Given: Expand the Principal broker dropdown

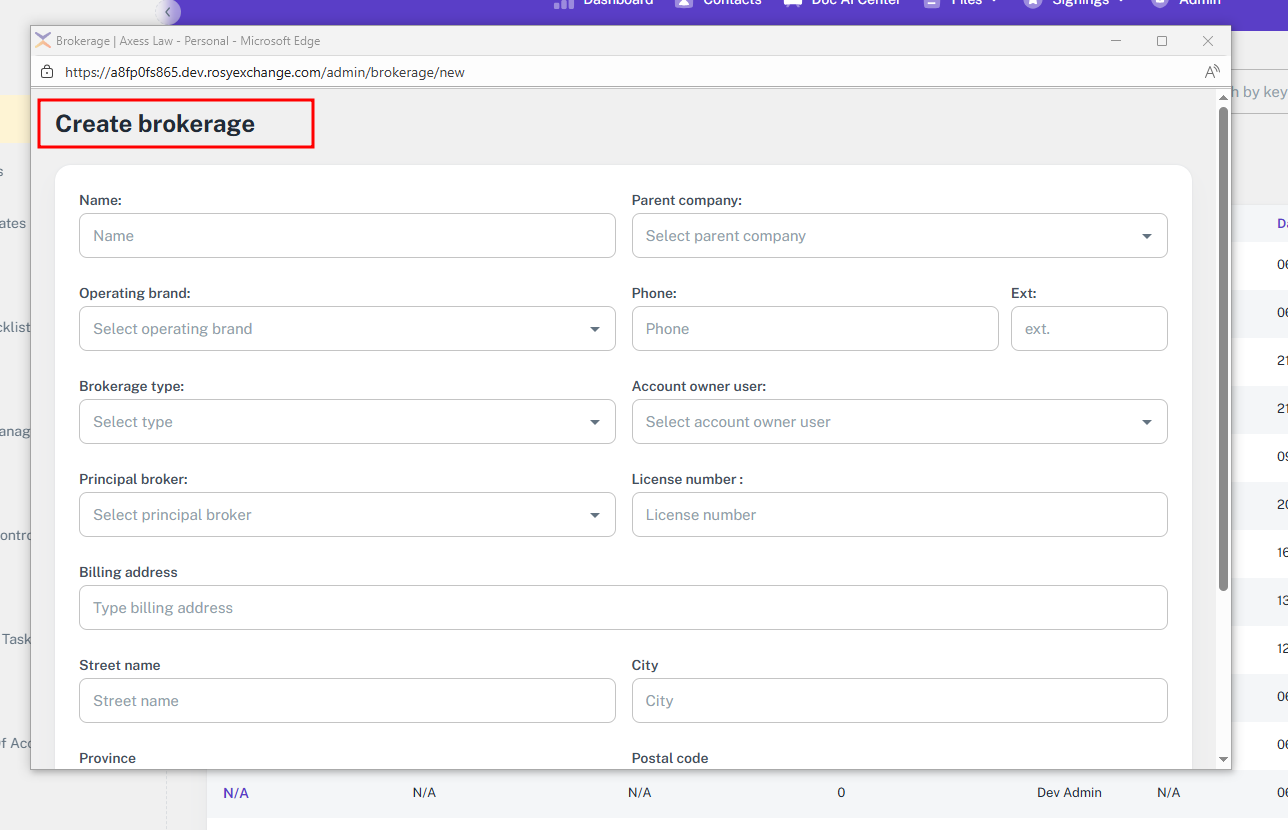Looking at the screenshot, I should 347,515.
